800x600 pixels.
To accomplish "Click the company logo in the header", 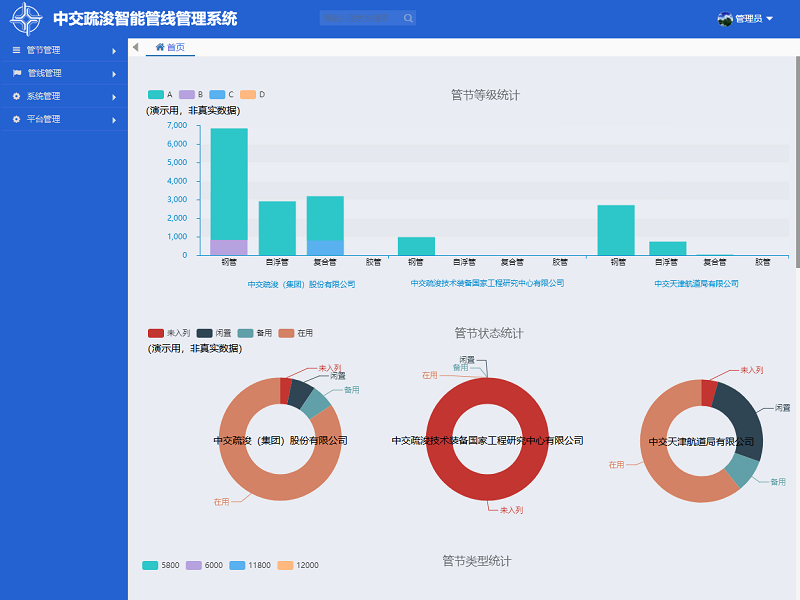I will coord(26,18).
